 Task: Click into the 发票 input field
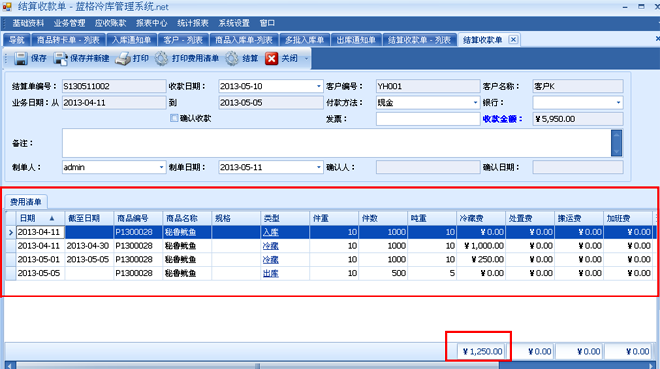coord(428,119)
